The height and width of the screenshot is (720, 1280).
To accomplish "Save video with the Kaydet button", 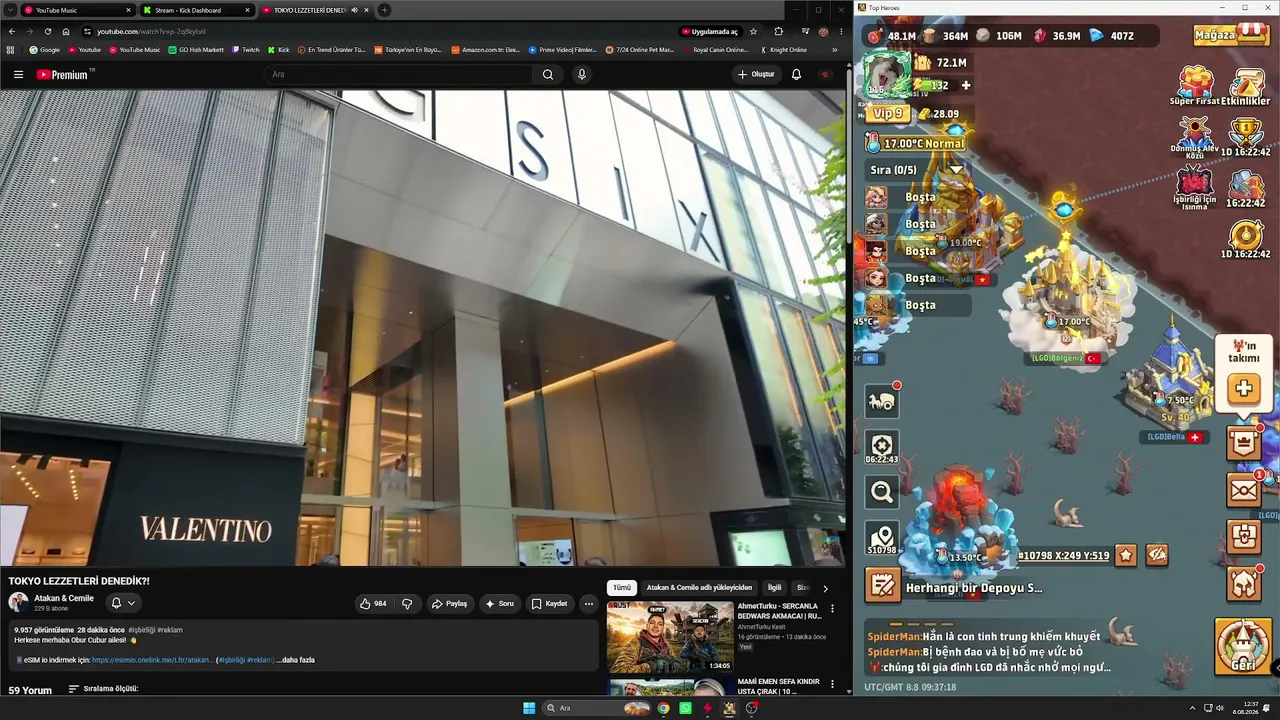I will [x=549, y=604].
